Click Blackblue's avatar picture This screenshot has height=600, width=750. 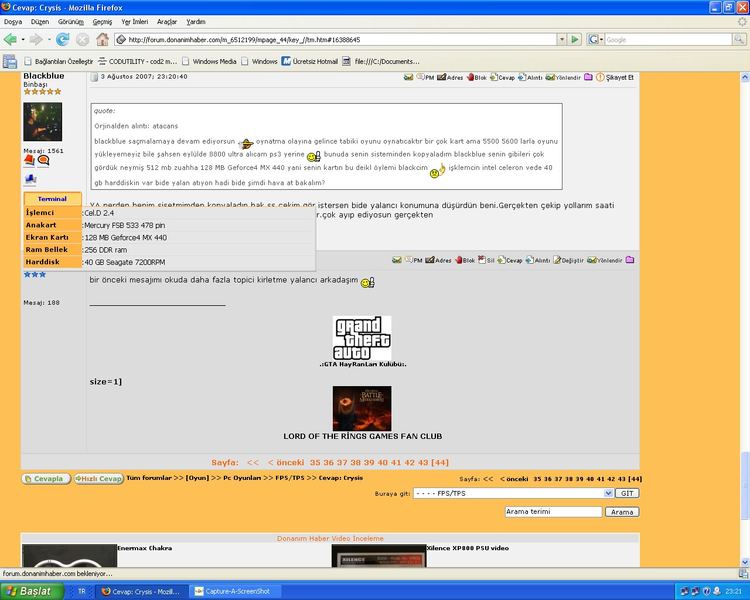click(x=43, y=122)
